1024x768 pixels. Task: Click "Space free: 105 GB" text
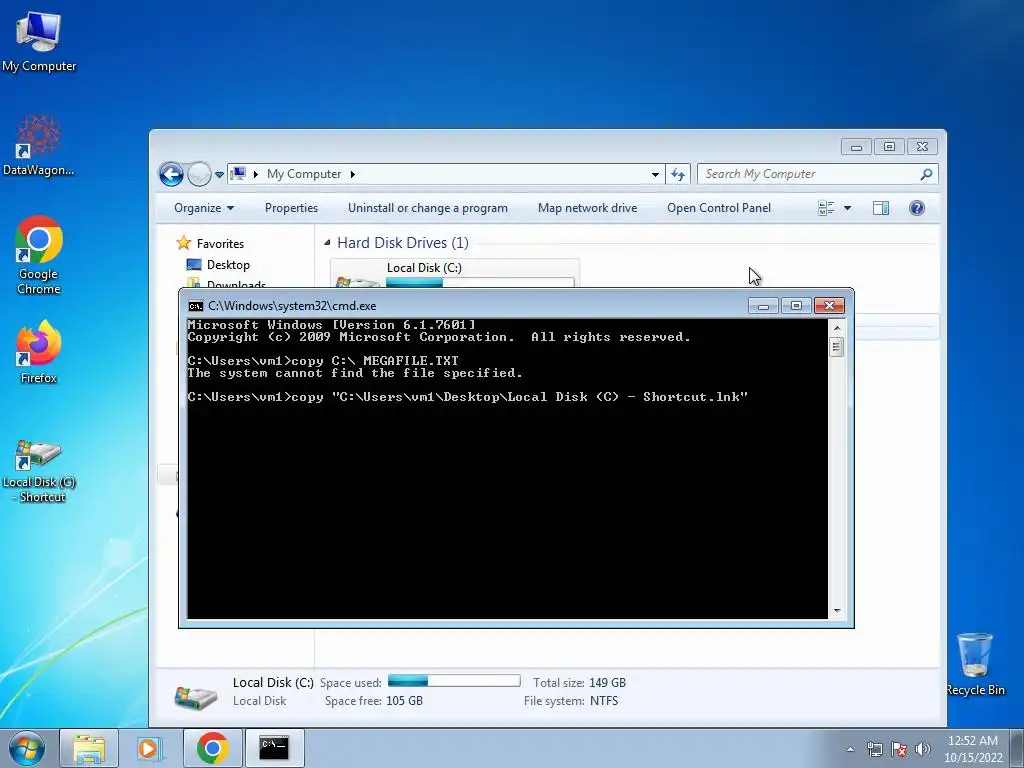click(x=374, y=701)
